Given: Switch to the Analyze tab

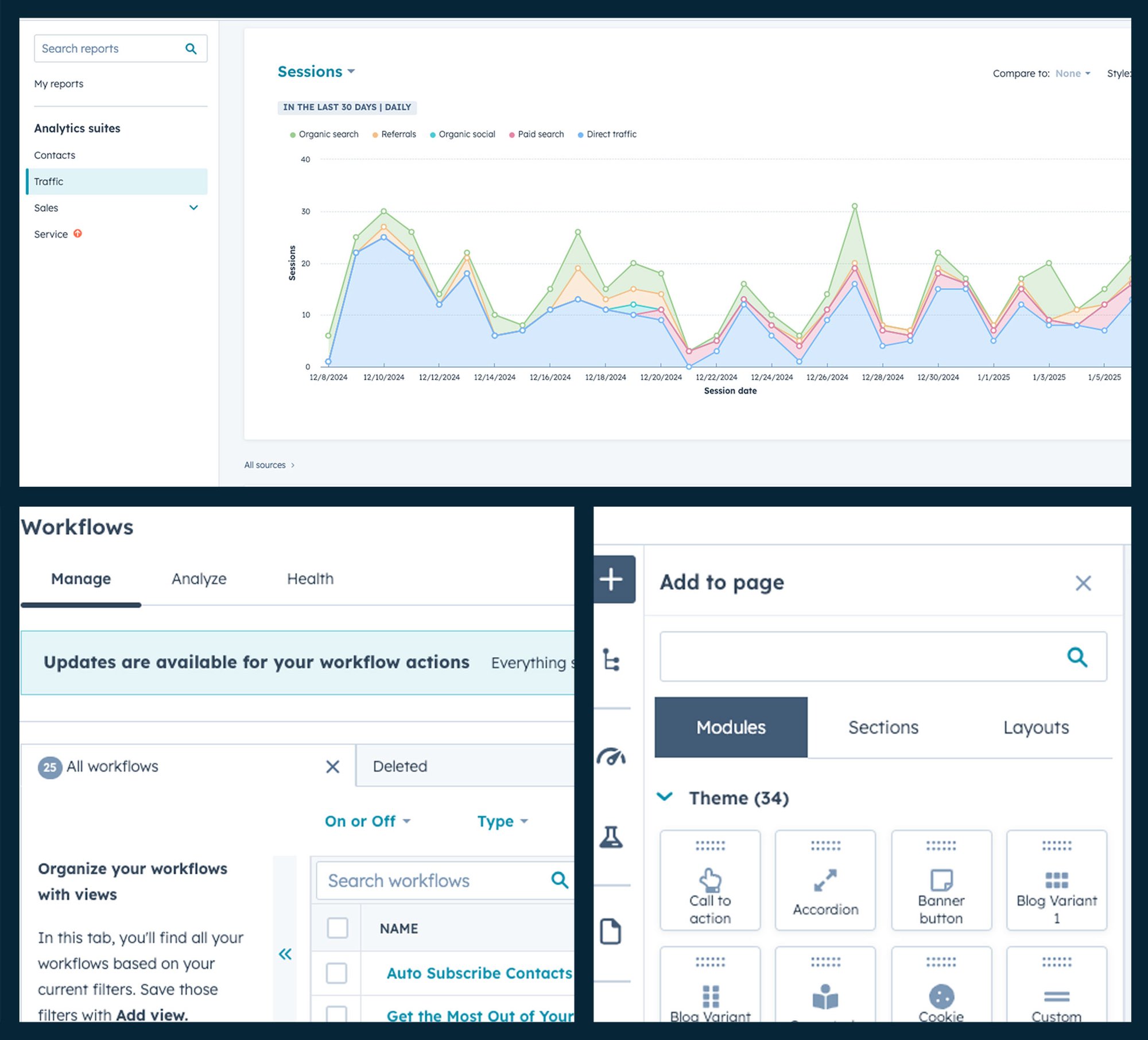Looking at the screenshot, I should pyautogui.click(x=199, y=579).
